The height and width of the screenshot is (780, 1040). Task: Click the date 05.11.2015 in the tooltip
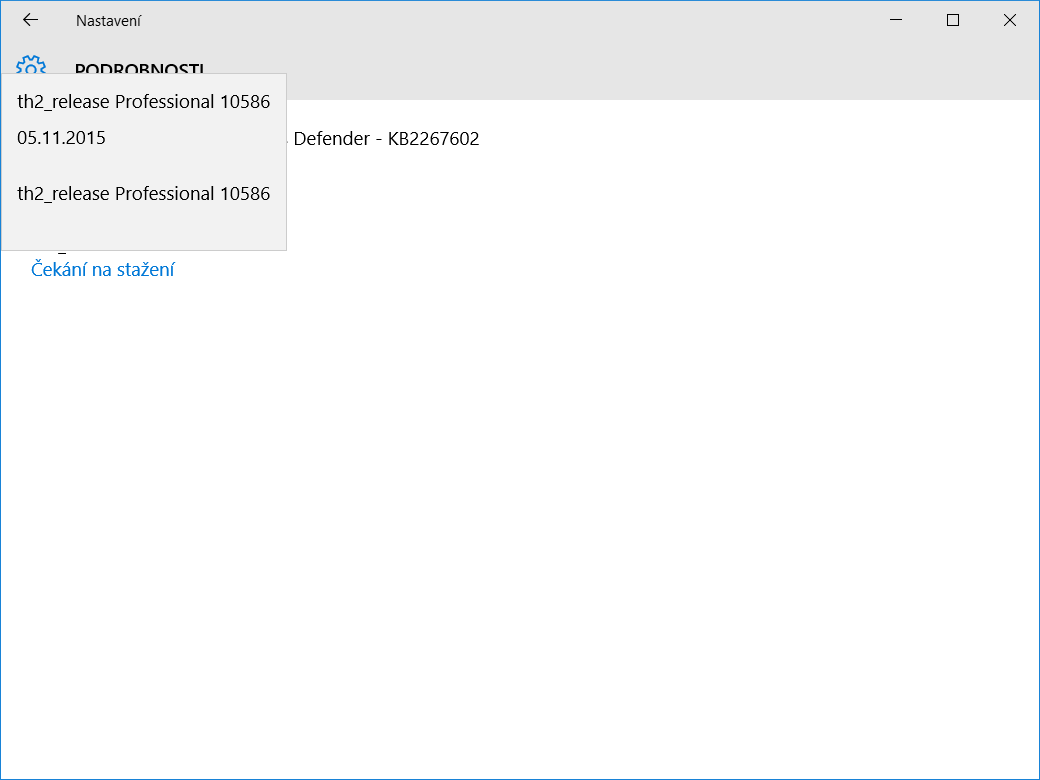click(x=61, y=138)
